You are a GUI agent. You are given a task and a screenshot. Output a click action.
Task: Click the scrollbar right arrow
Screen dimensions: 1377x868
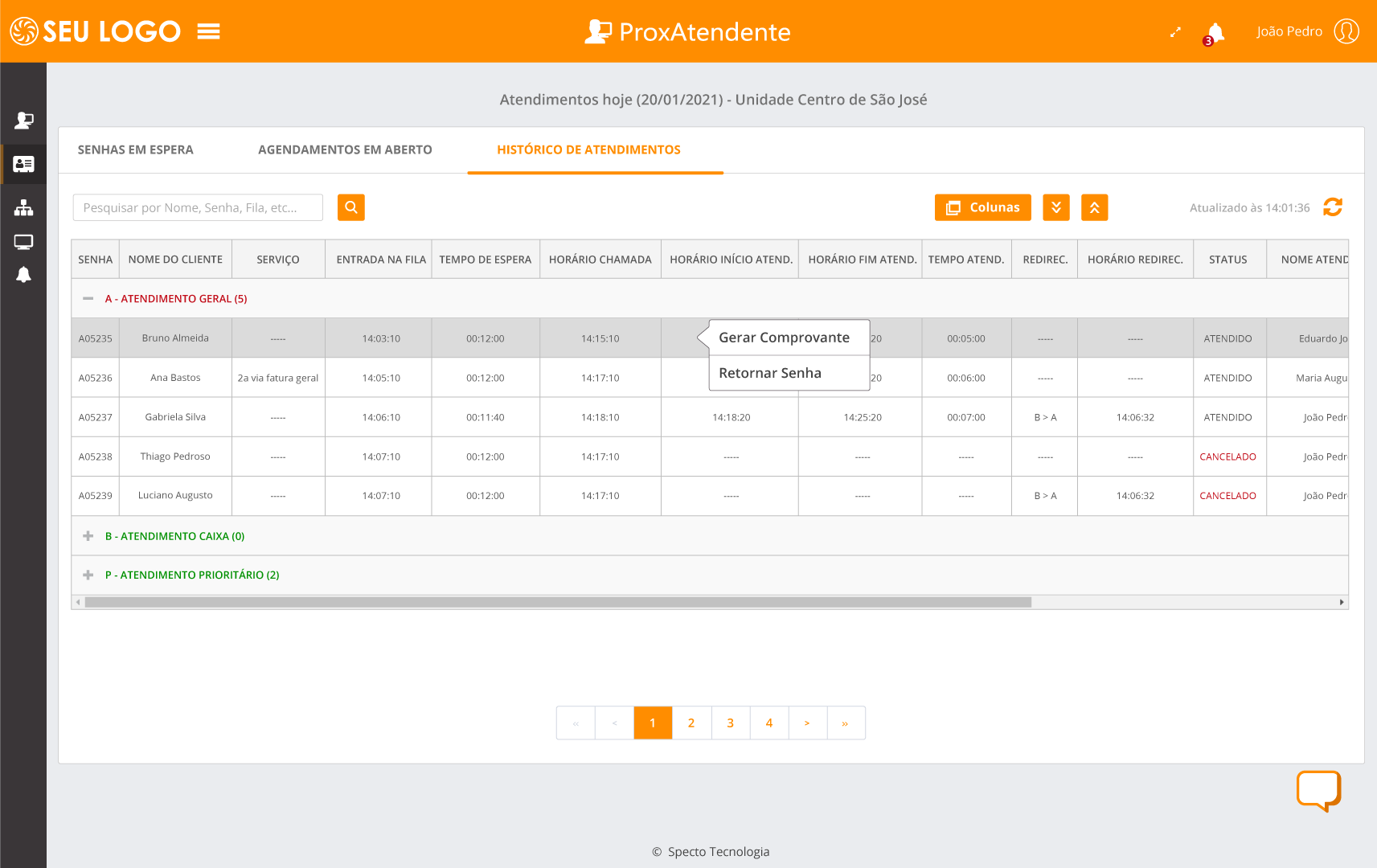pyautogui.click(x=1342, y=602)
